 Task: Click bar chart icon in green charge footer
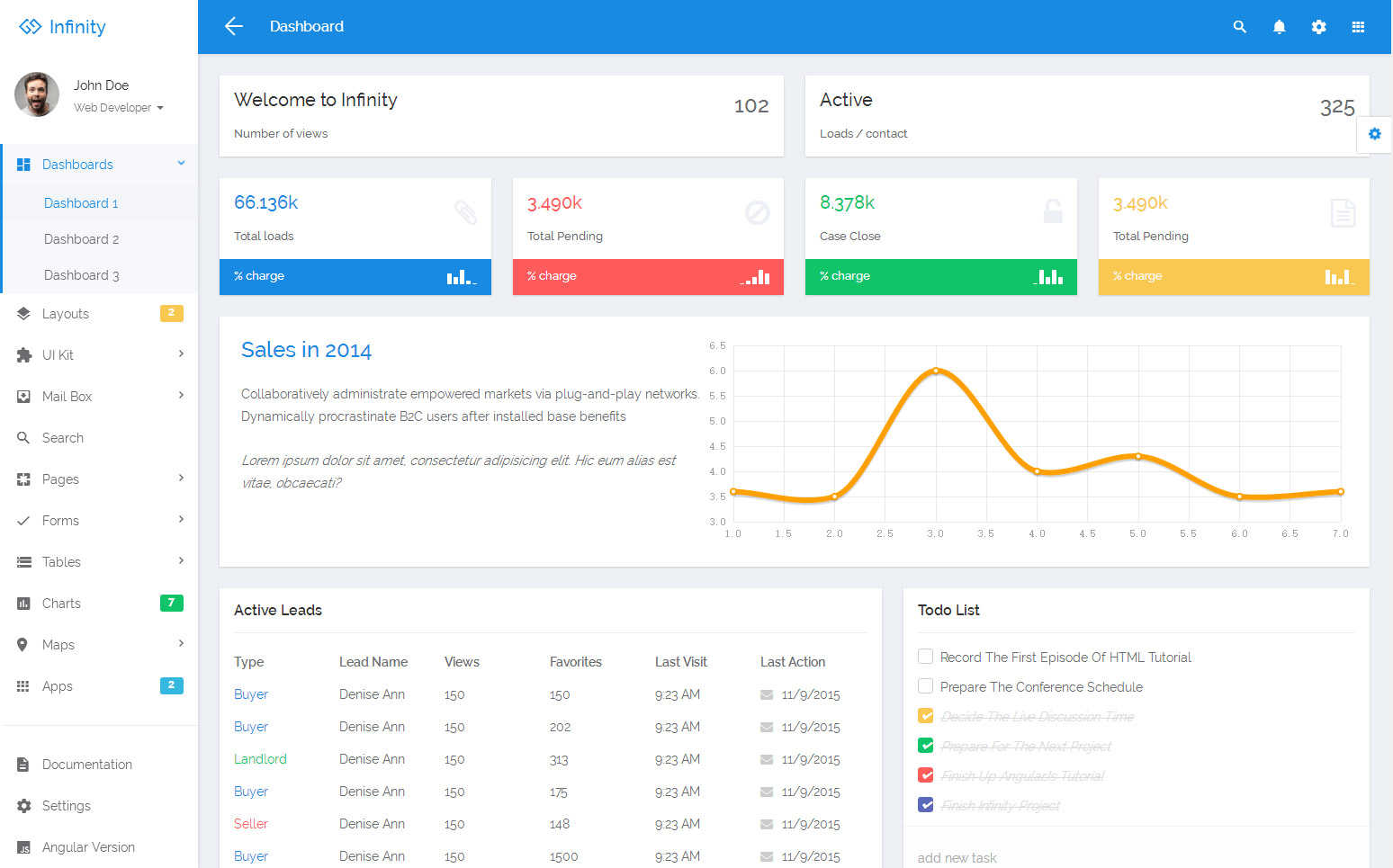(x=1048, y=277)
